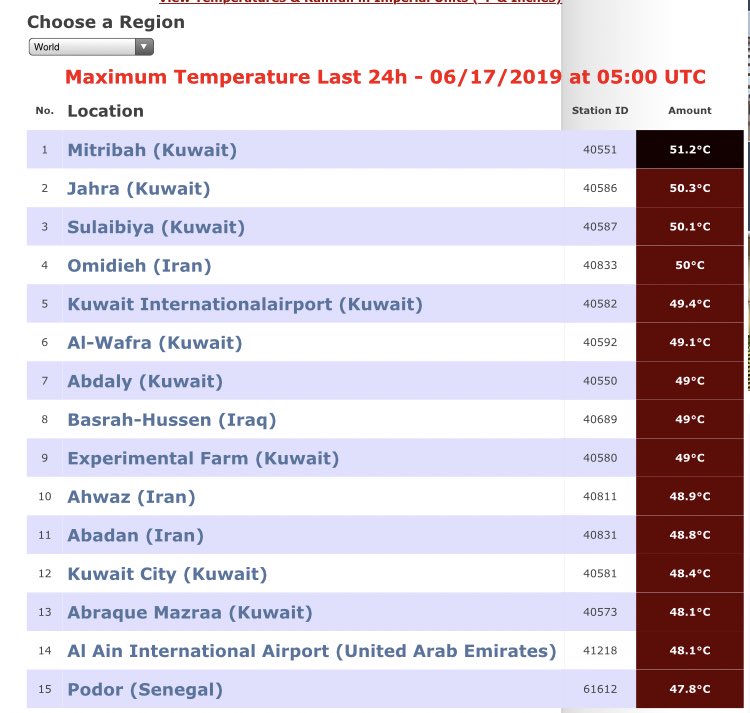The image size is (750, 713).
Task: Open the World region dropdown
Action: [x=91, y=47]
